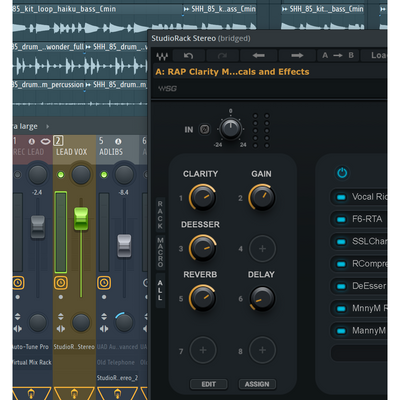Toggle SSLChannel plugin bypass switch
The width and height of the screenshot is (400, 400).
pyautogui.click(x=341, y=242)
